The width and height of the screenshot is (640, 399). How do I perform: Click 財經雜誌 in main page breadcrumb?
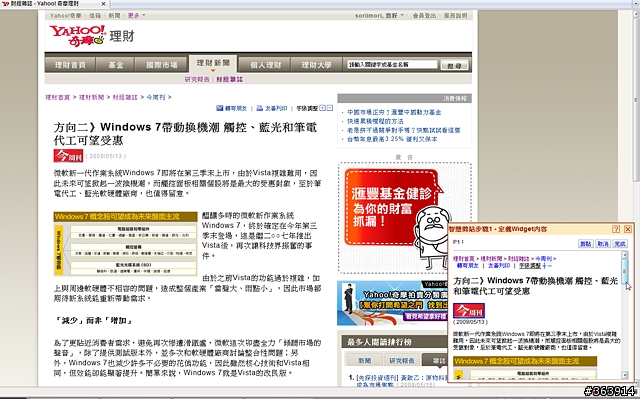(x=125, y=97)
